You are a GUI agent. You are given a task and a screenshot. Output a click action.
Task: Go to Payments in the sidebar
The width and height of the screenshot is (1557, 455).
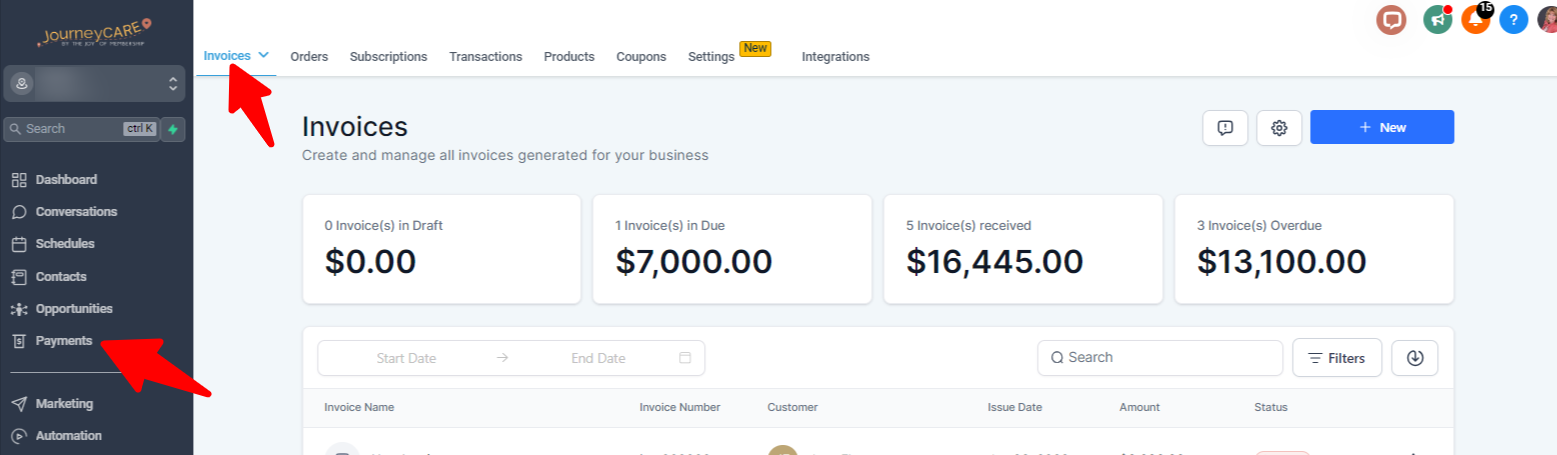(x=64, y=341)
